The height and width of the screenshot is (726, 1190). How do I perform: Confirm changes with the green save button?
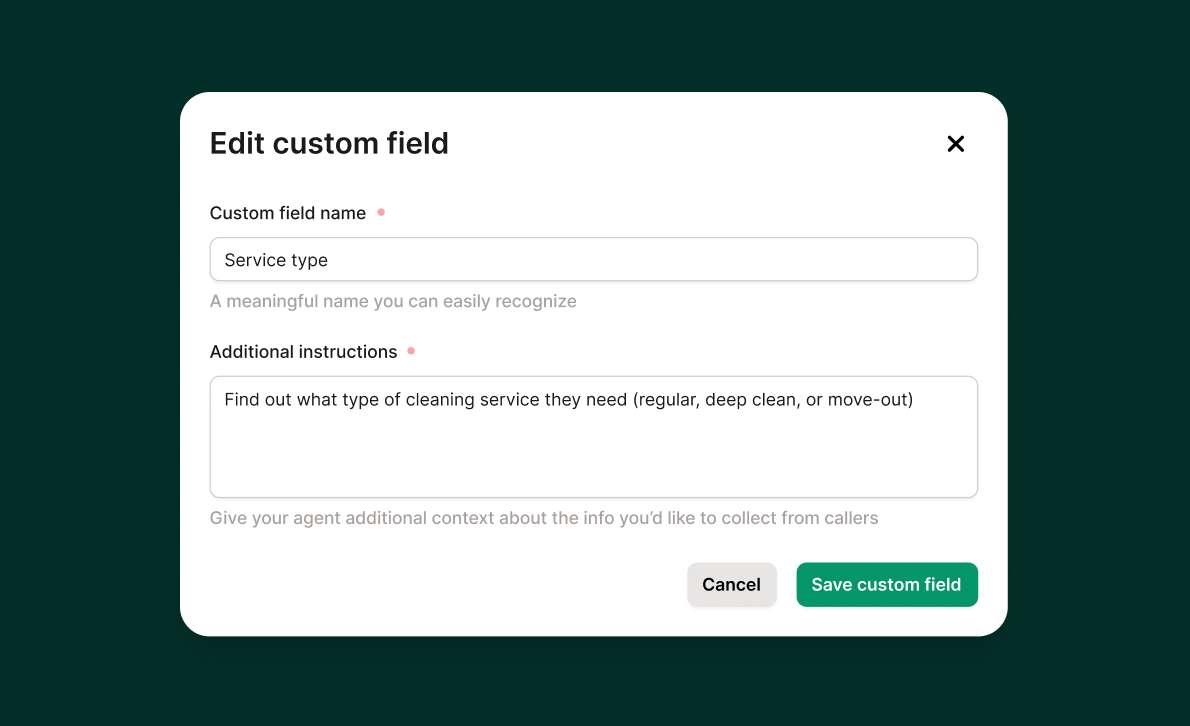coord(886,584)
